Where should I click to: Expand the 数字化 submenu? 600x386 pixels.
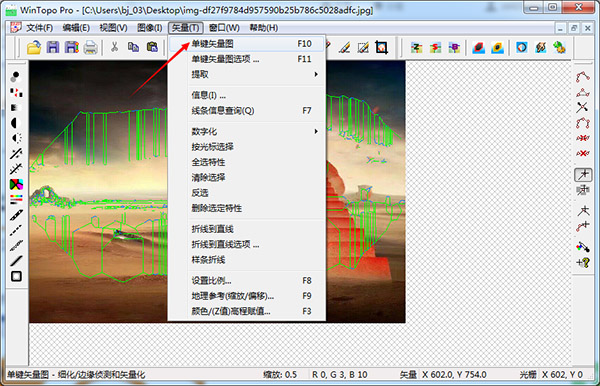pos(247,132)
